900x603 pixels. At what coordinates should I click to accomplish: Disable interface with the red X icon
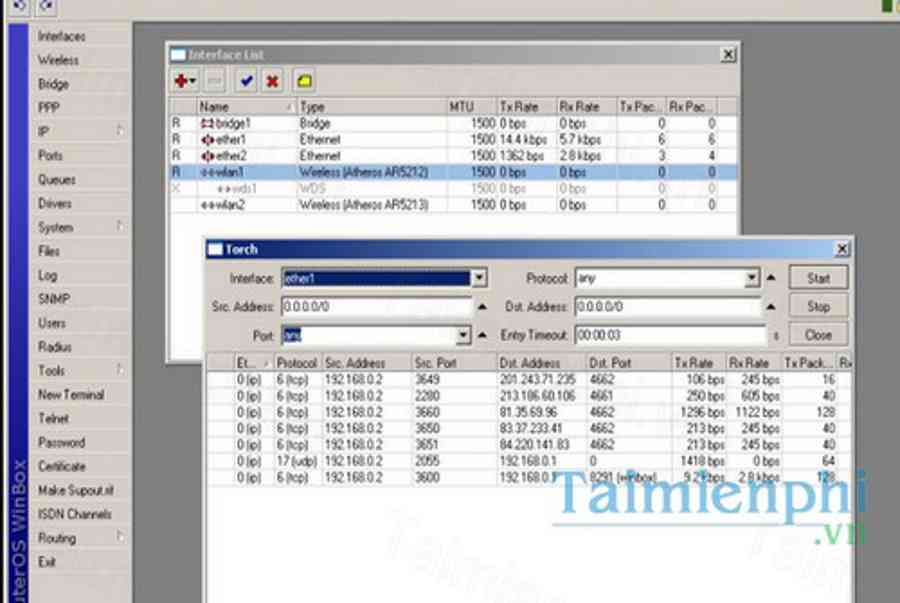[271, 81]
